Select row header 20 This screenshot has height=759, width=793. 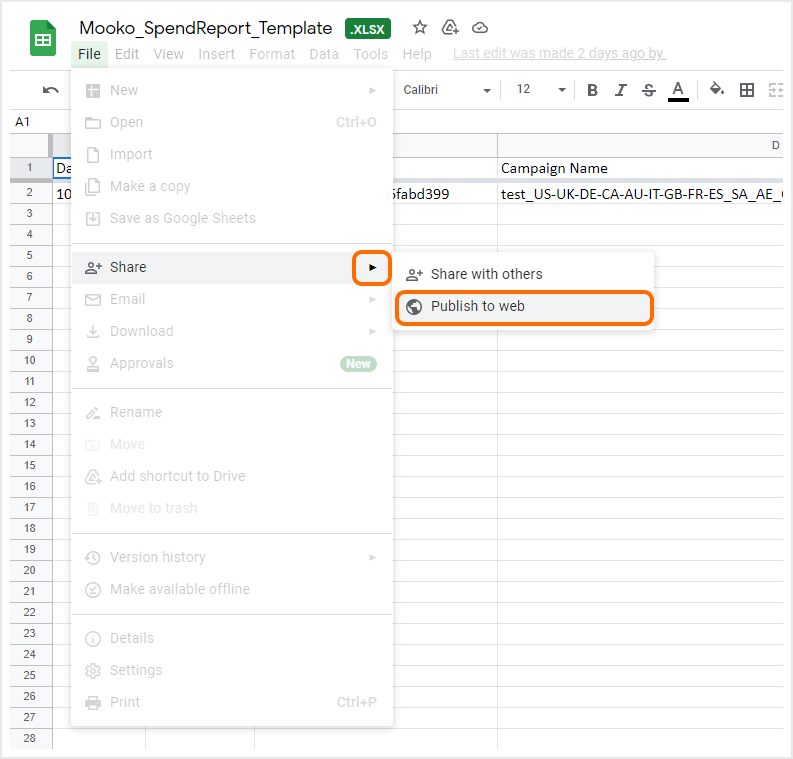[x=30, y=571]
